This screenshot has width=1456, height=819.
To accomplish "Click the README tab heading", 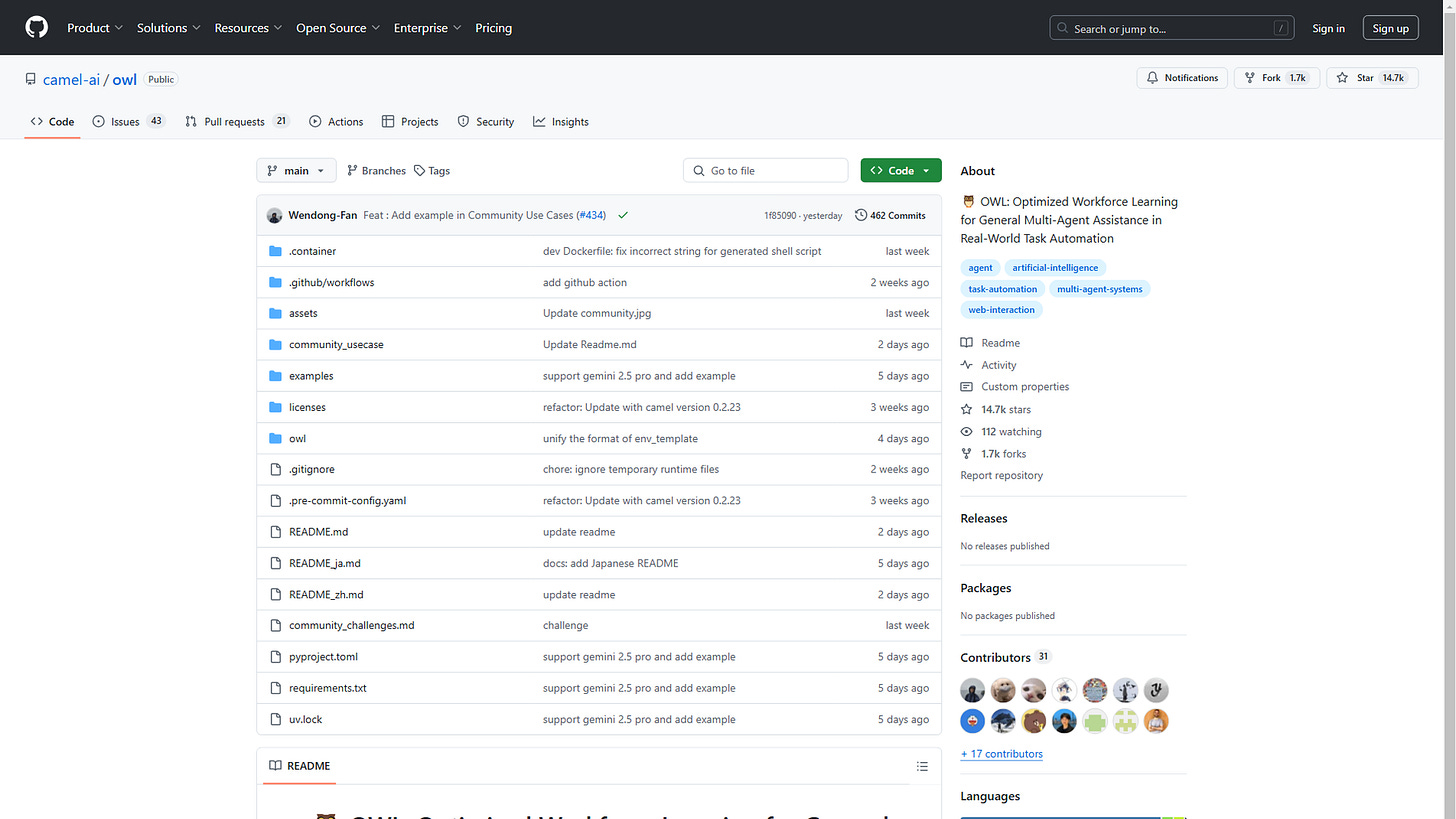I will tap(299, 766).
